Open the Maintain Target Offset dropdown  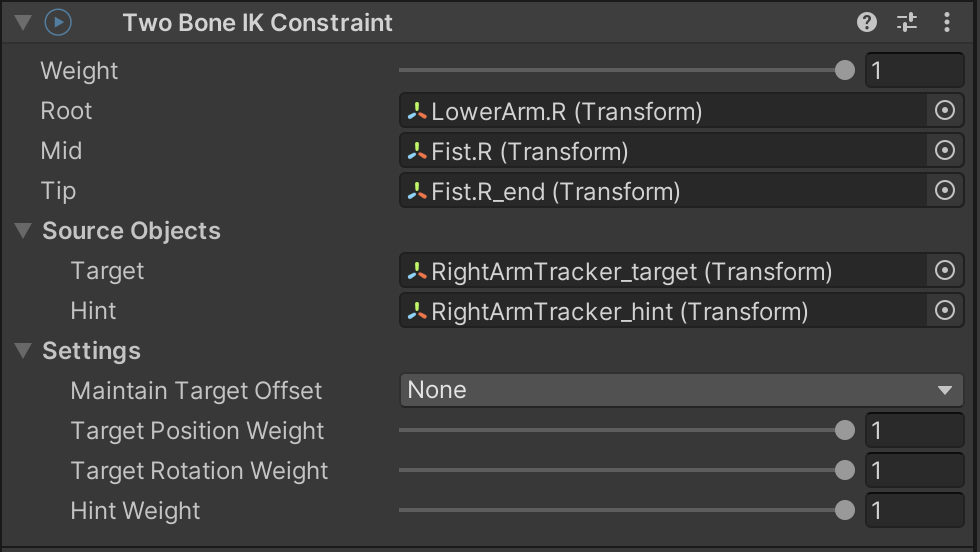pos(681,391)
